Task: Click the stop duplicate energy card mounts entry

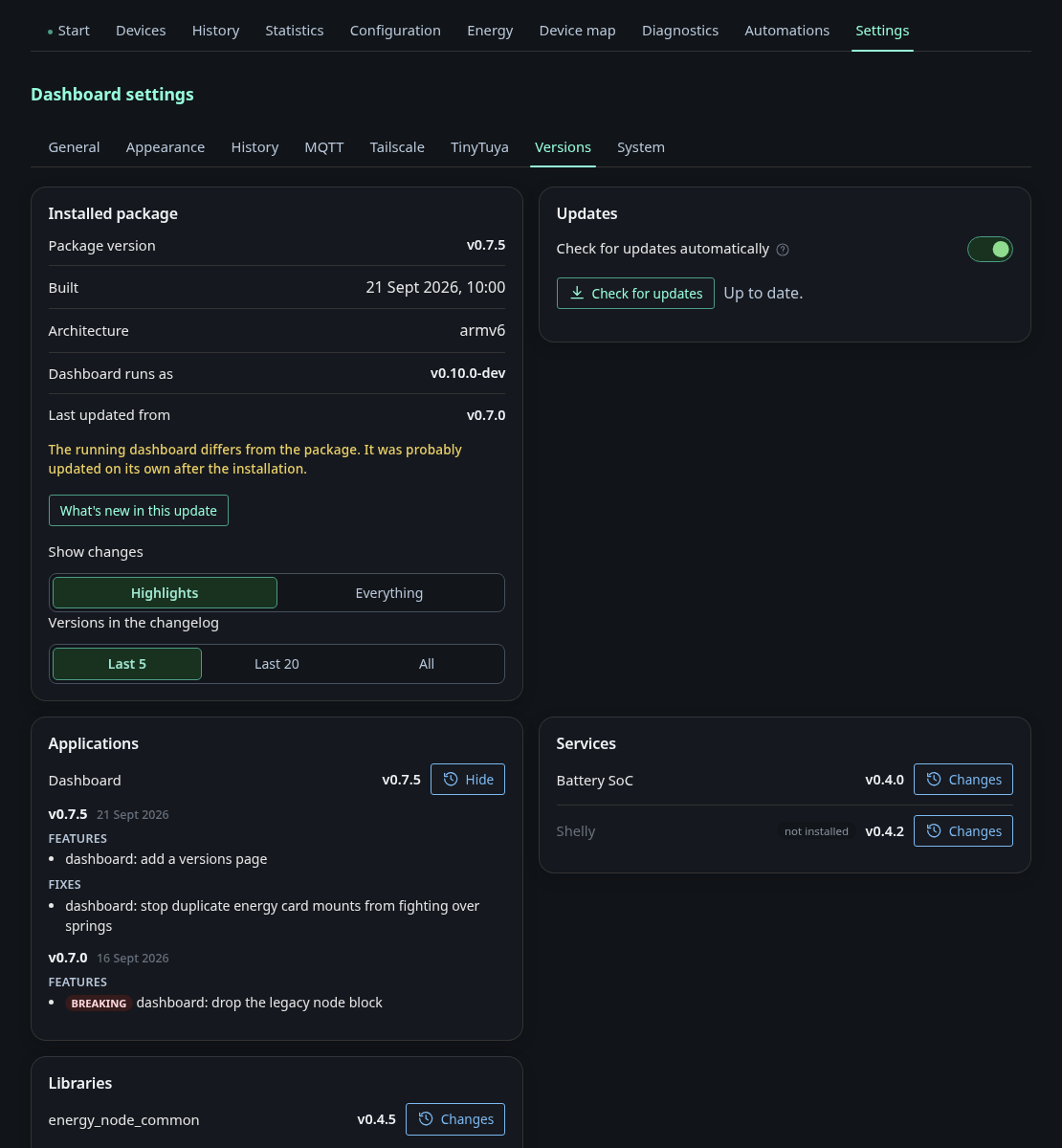Action: 273,916
